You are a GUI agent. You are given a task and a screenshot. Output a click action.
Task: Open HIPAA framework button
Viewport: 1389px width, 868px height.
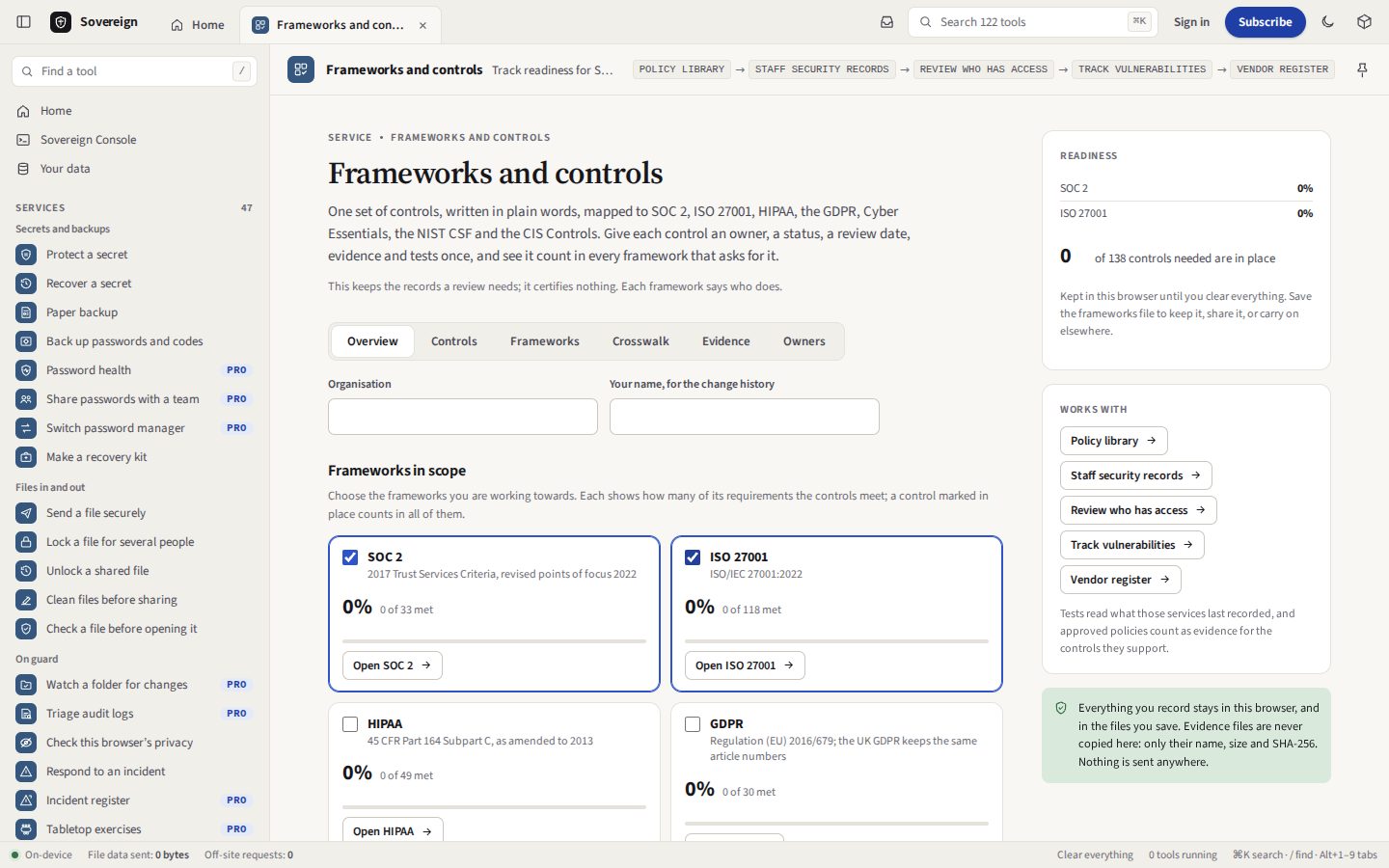tap(393, 829)
